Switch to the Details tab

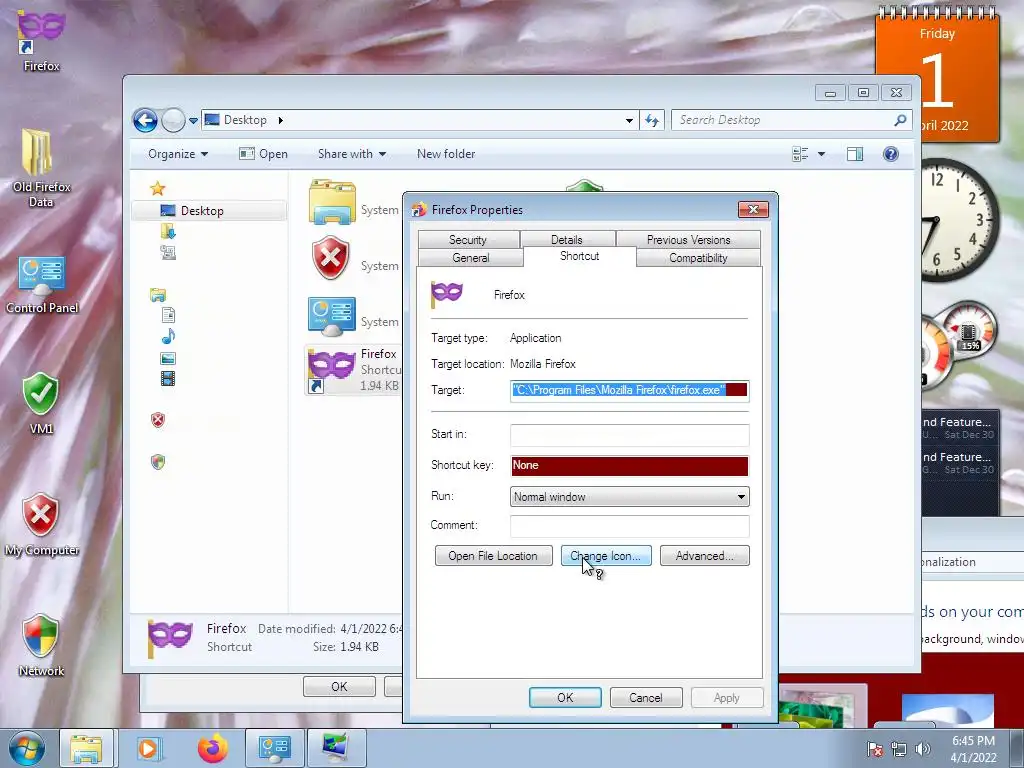coord(566,239)
